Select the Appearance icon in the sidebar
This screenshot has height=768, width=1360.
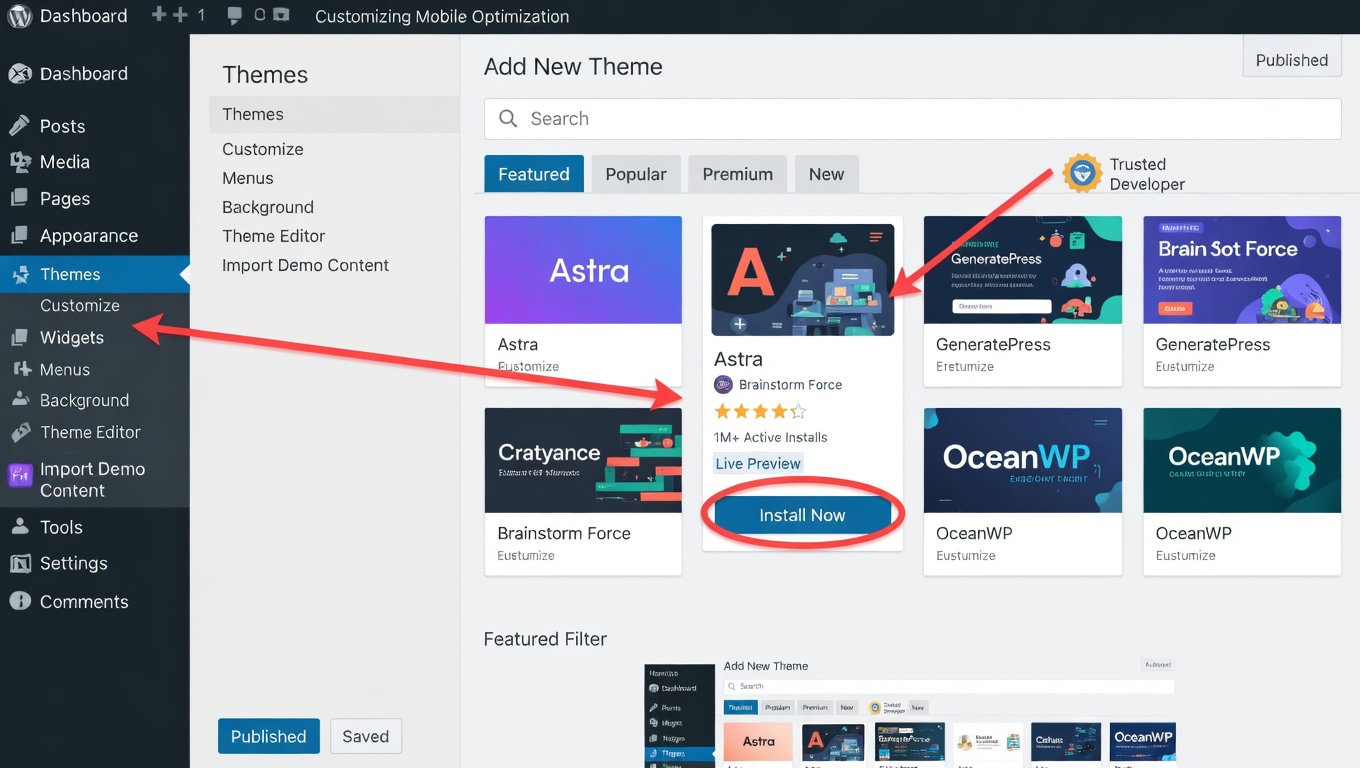coord(19,236)
